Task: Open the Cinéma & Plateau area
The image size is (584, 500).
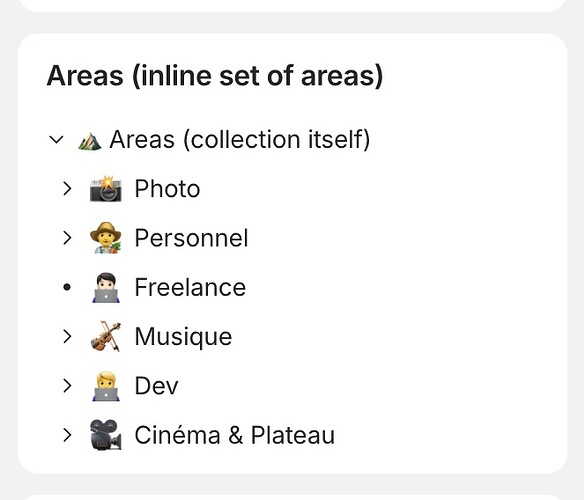Action: pos(235,435)
